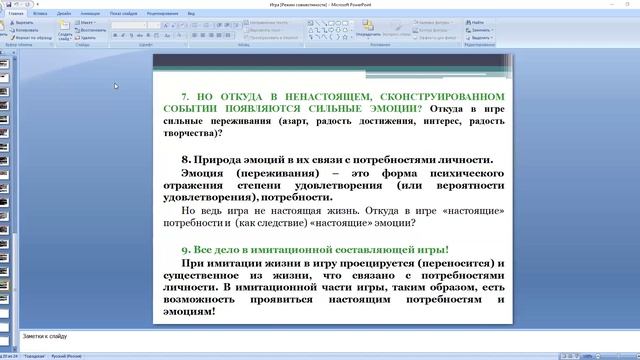The height and width of the screenshot is (360, 640).
Task: Click the Clear formatting icon
Action: tap(182, 25)
